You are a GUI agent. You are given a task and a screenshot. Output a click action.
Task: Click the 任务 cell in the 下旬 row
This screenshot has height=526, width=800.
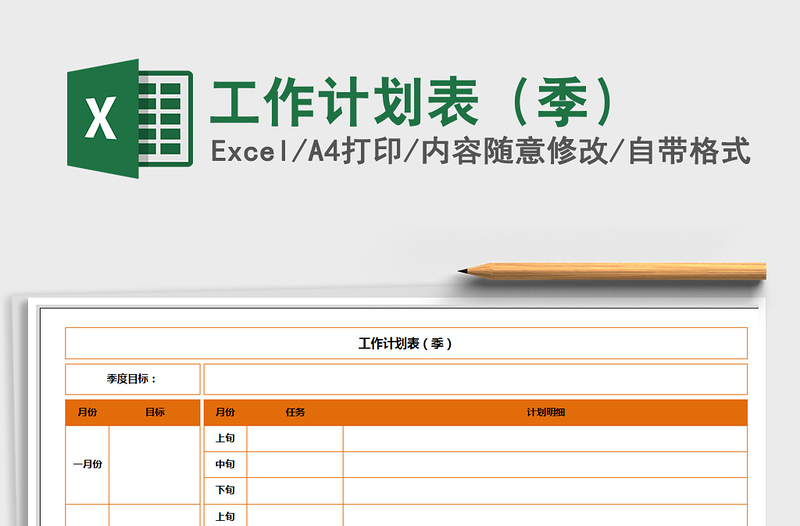tap(295, 491)
